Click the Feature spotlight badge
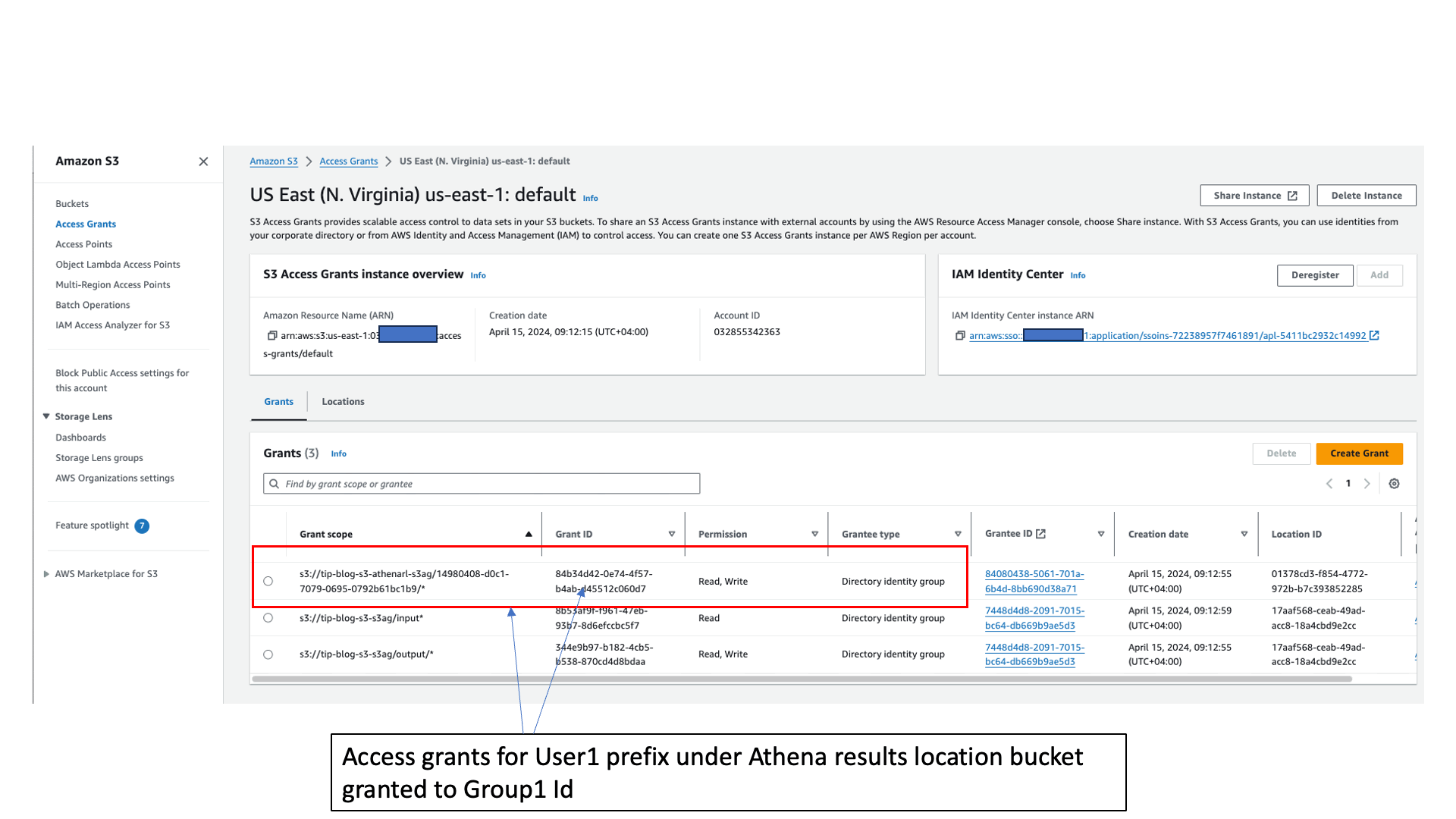The width and height of the screenshot is (1456, 819). (x=142, y=526)
